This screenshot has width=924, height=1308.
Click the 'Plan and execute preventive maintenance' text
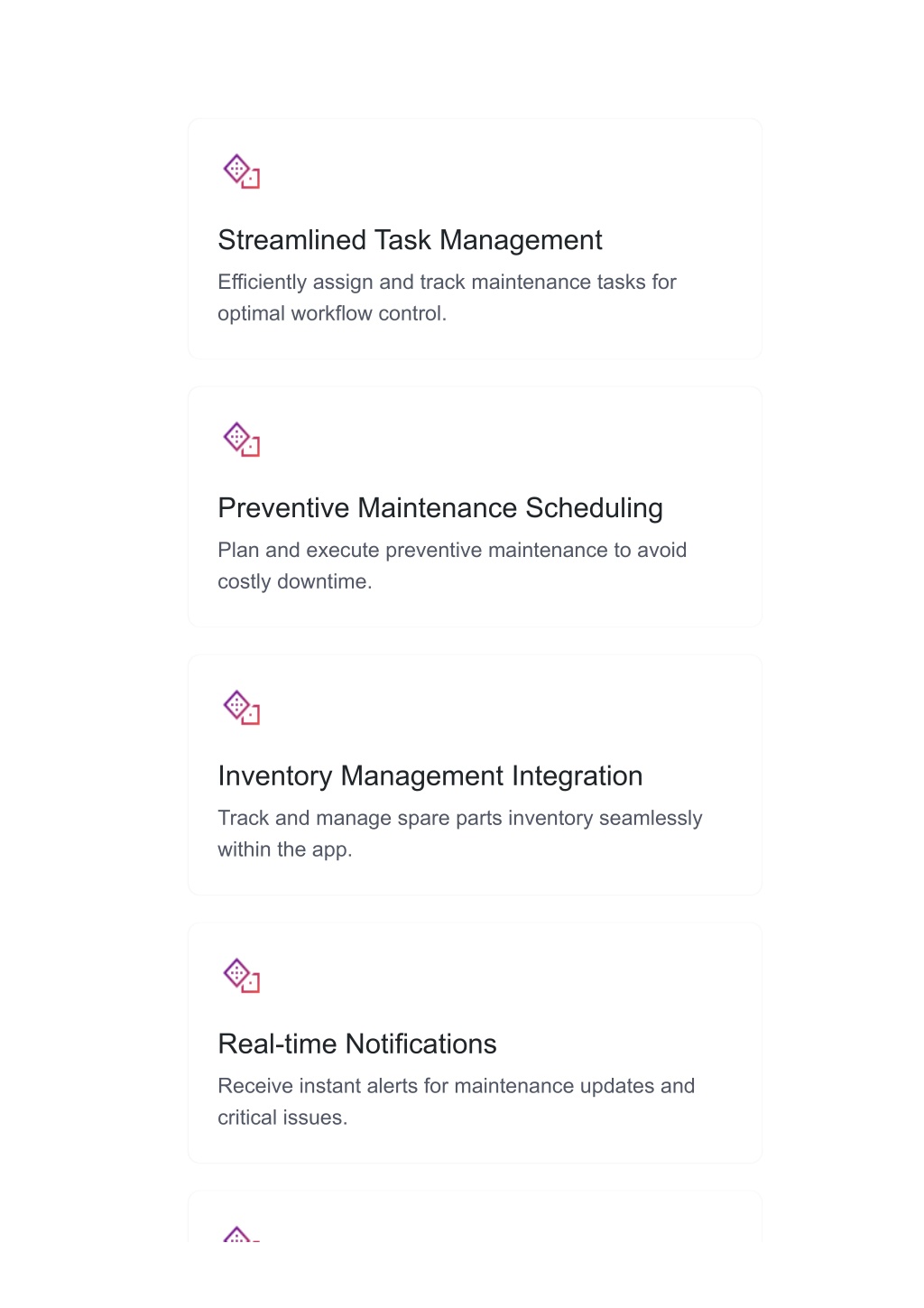(452, 566)
